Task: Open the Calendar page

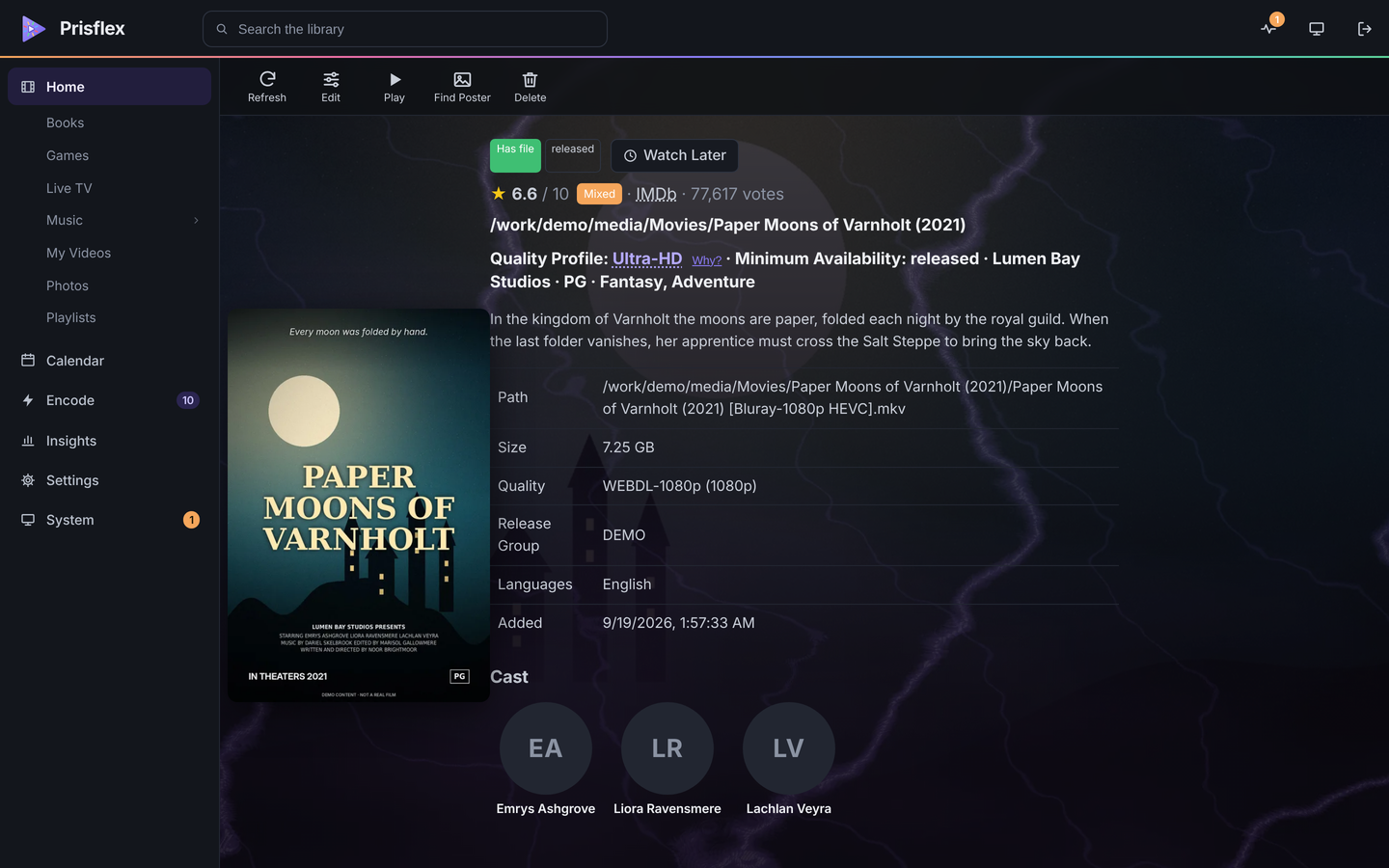Action: [109, 361]
